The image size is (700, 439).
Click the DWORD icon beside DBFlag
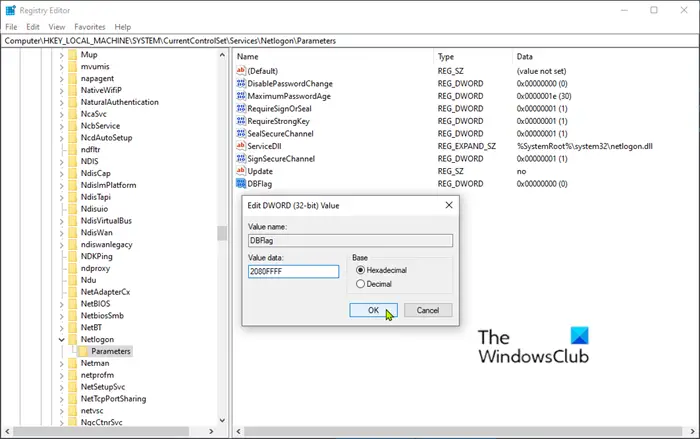point(241,184)
